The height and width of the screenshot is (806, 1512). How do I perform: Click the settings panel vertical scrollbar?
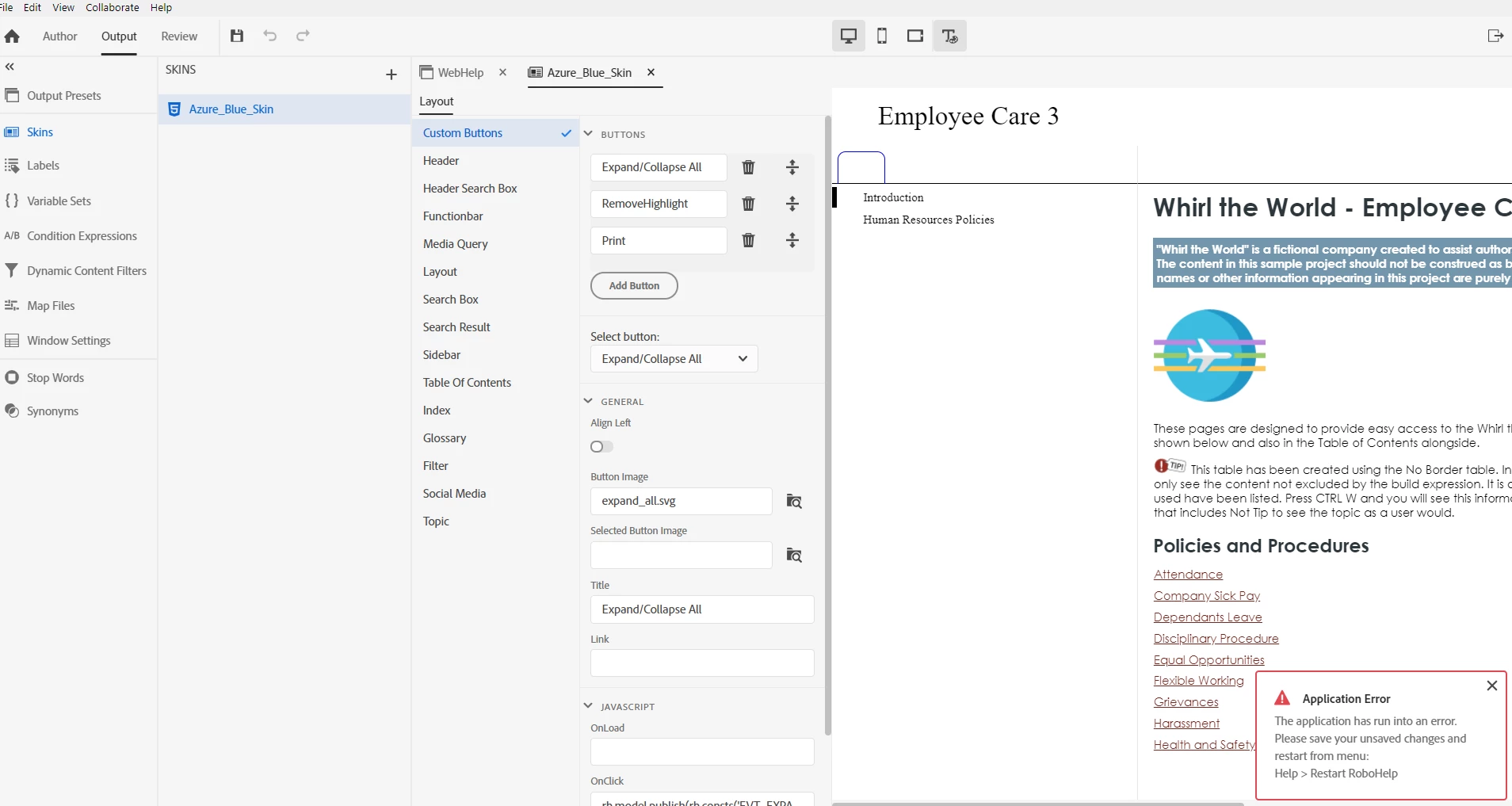click(x=828, y=426)
